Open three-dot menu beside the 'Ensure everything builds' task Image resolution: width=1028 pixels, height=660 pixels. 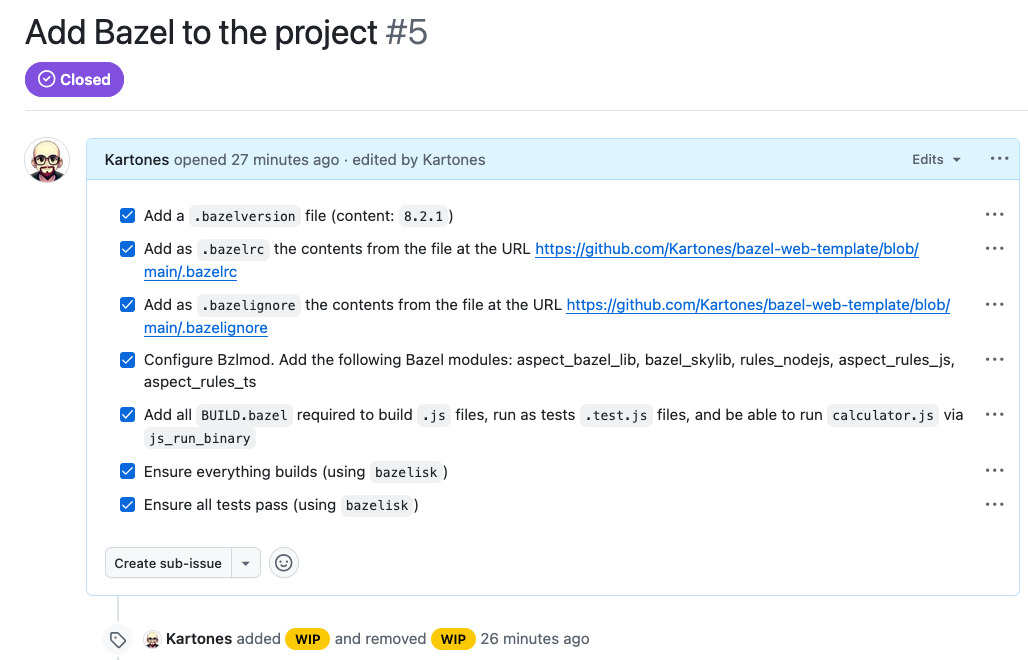point(994,471)
